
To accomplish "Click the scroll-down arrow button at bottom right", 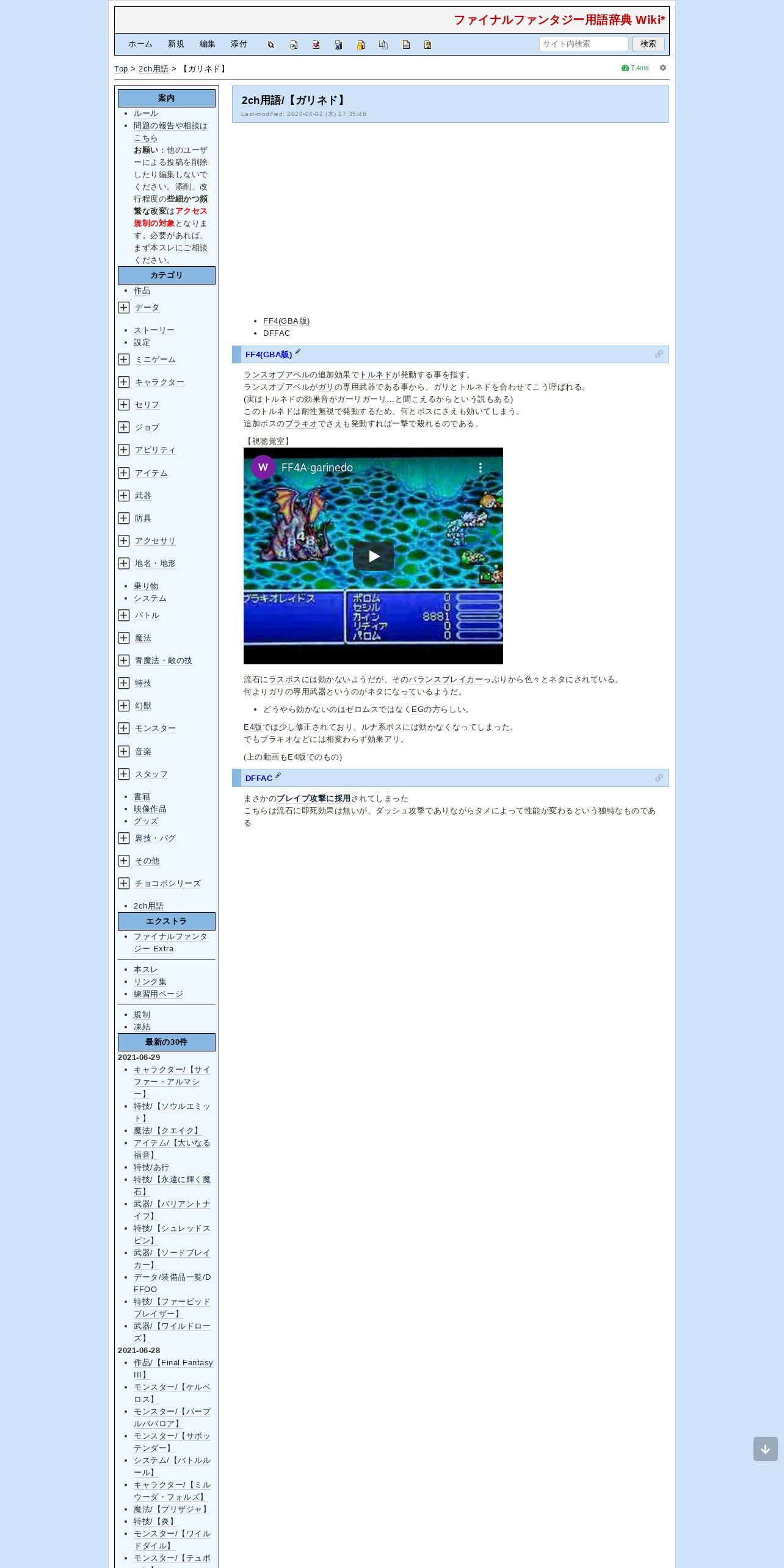I will click(766, 1449).
